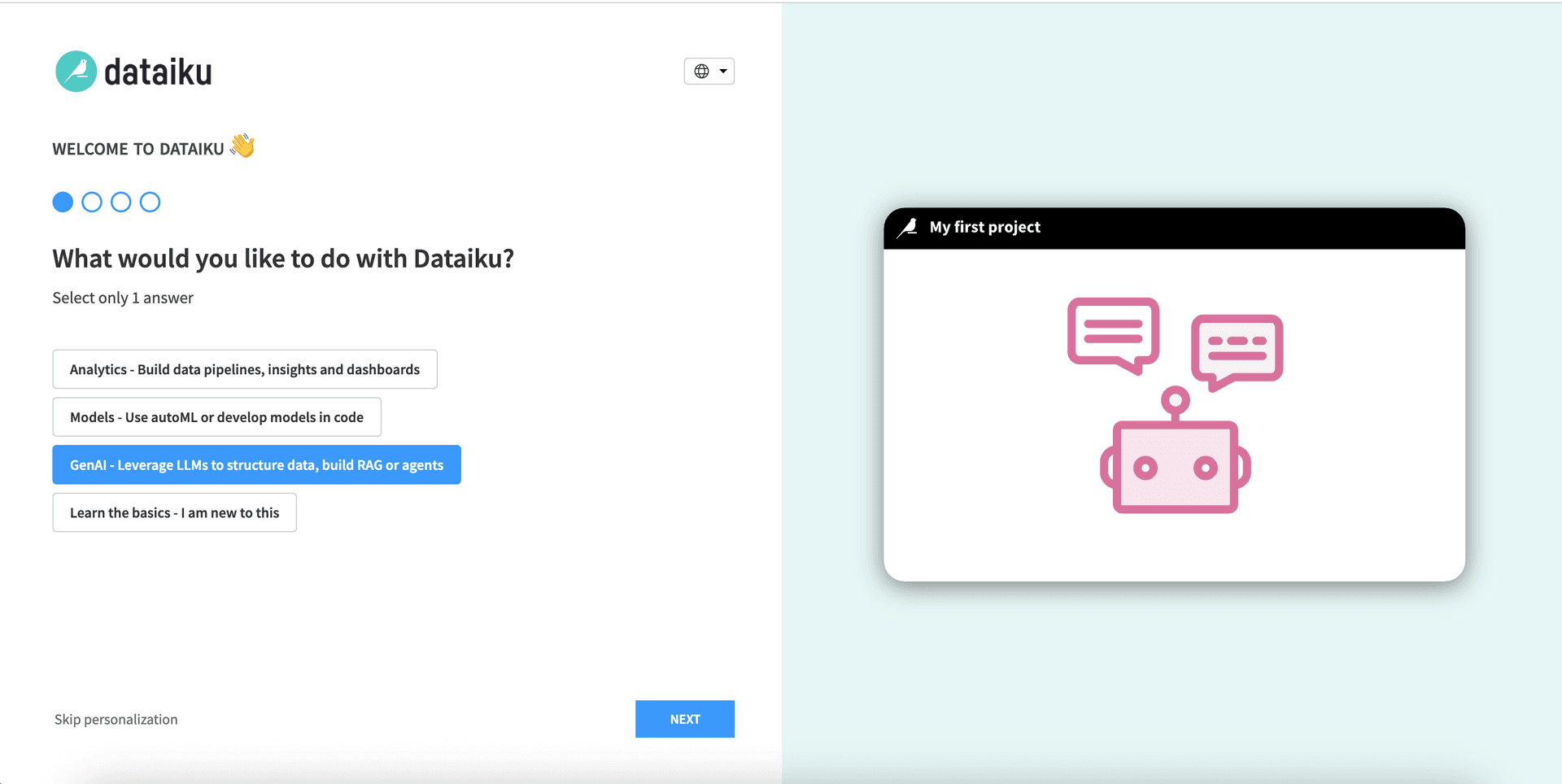
Task: Click the waving hand emoji
Action: point(242,146)
